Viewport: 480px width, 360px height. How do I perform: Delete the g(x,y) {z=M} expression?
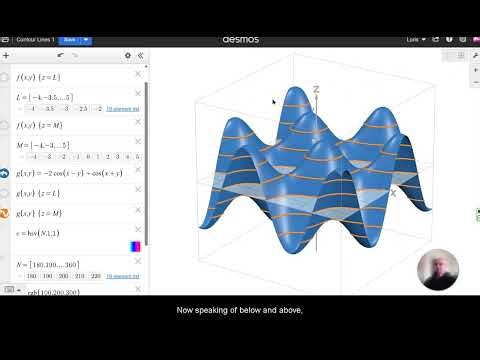tap(138, 210)
